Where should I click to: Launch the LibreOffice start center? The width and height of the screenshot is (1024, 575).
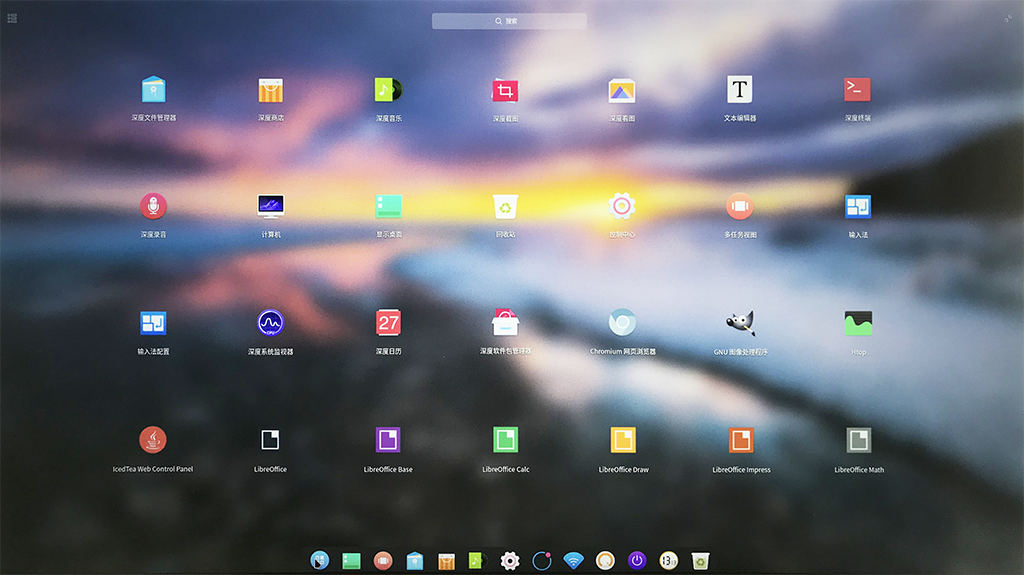click(270, 440)
